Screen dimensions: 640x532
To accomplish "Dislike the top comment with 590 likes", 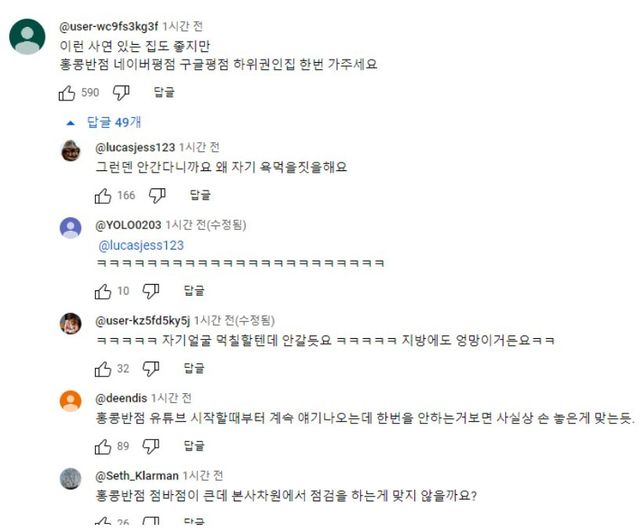I will coord(120,93).
